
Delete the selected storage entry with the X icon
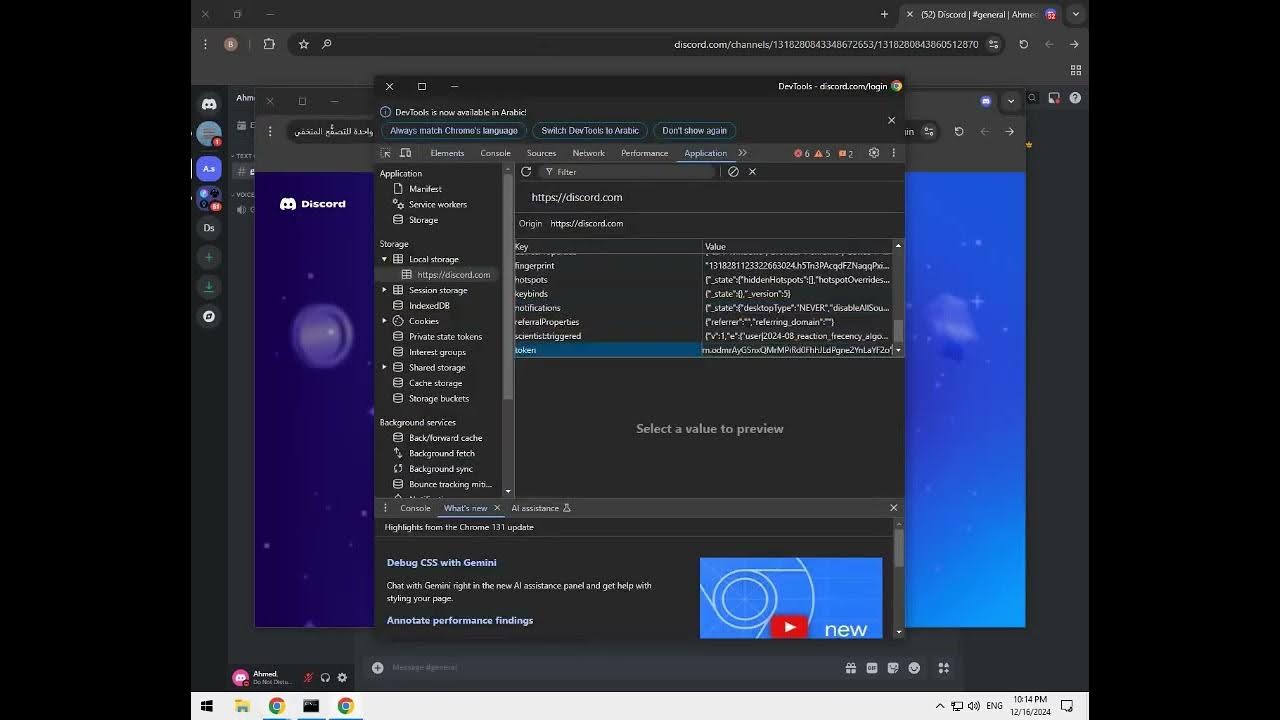pyautogui.click(x=753, y=172)
